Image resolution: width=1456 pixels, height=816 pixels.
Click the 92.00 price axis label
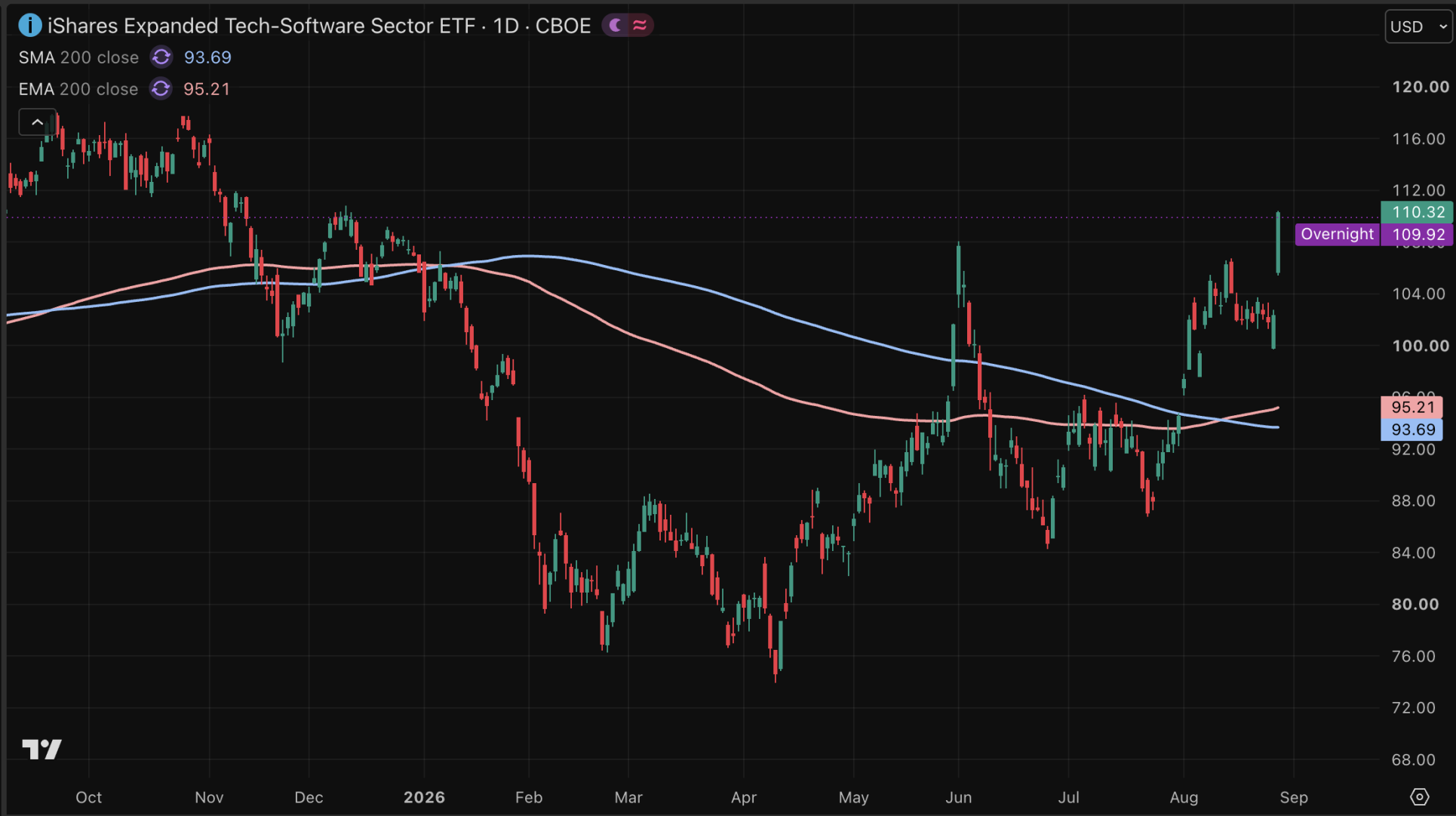[x=1413, y=450]
